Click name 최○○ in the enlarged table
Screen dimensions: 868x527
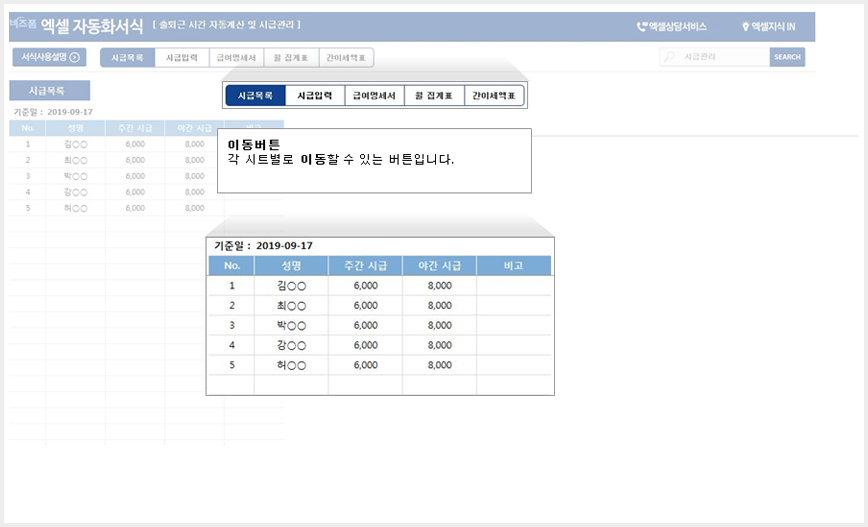point(292,306)
